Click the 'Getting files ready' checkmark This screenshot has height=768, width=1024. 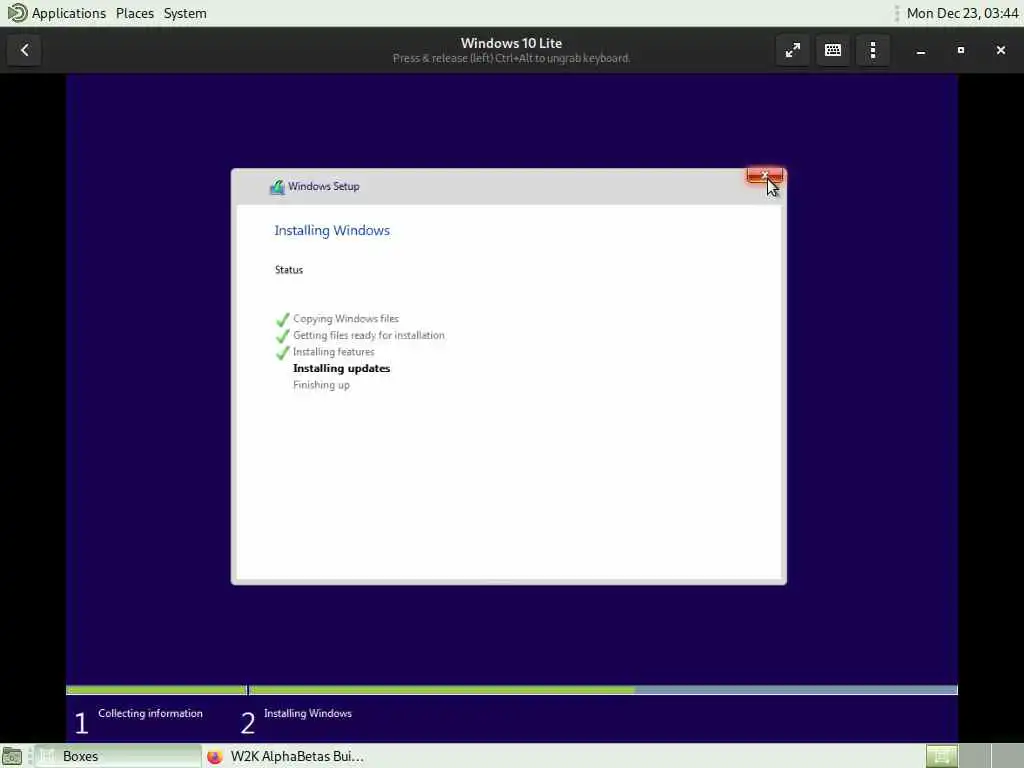(283, 336)
